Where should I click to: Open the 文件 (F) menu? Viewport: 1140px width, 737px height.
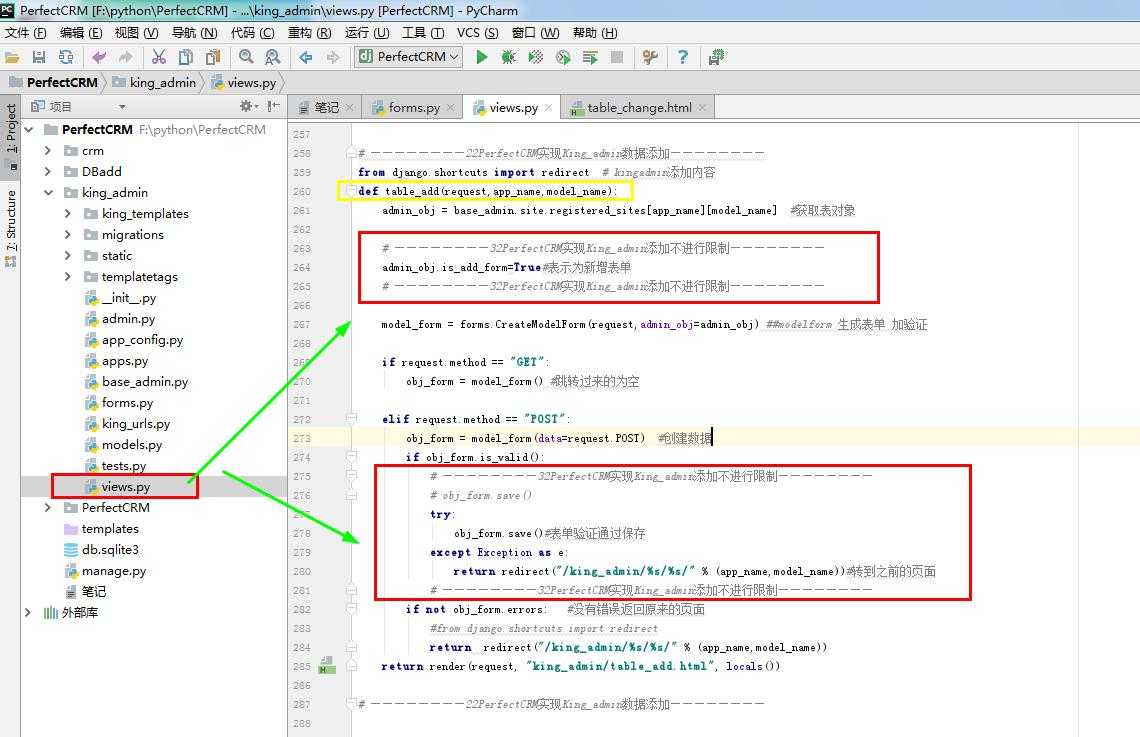pyautogui.click(x=25, y=33)
